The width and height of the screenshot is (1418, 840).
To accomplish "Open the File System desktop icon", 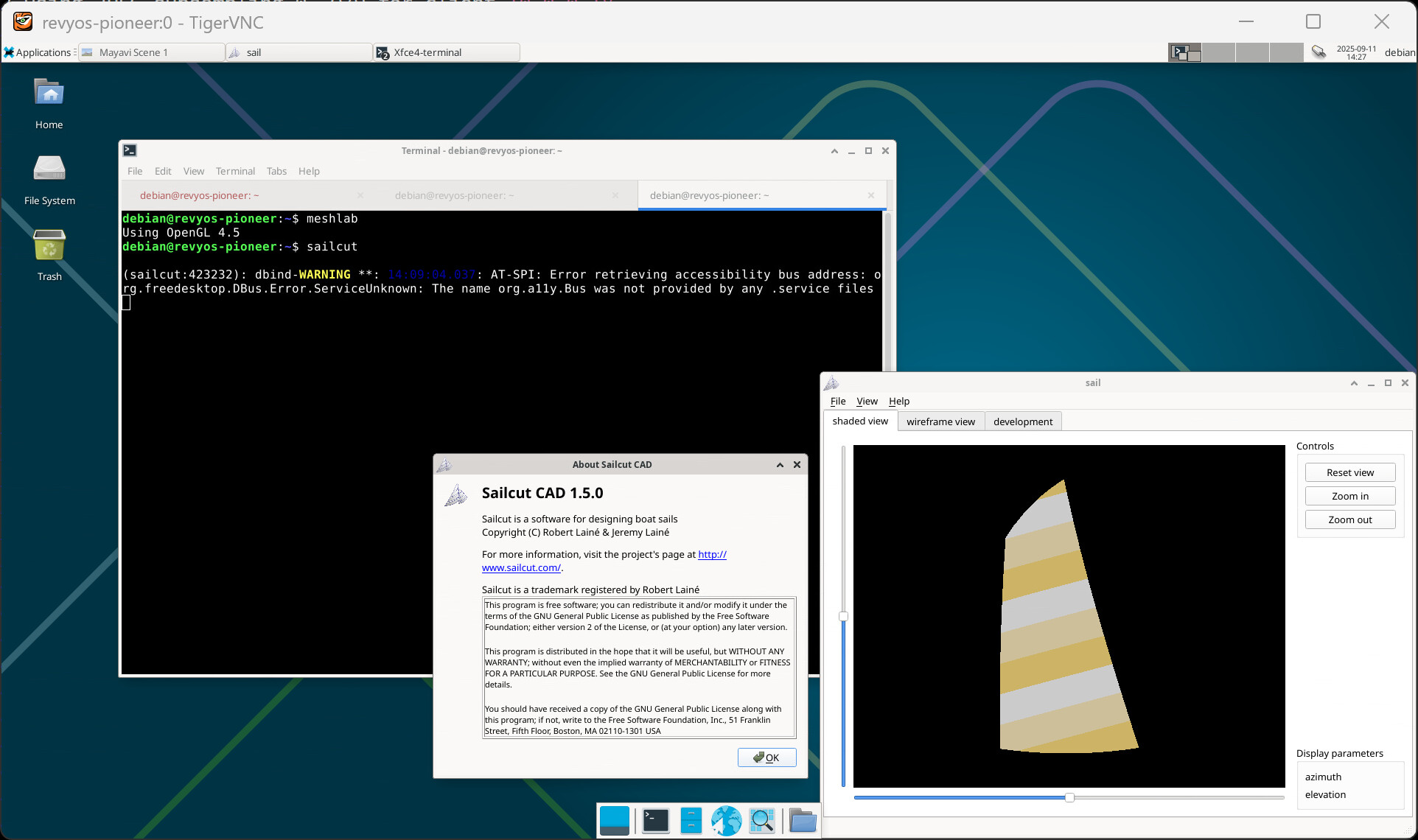I will point(49,169).
